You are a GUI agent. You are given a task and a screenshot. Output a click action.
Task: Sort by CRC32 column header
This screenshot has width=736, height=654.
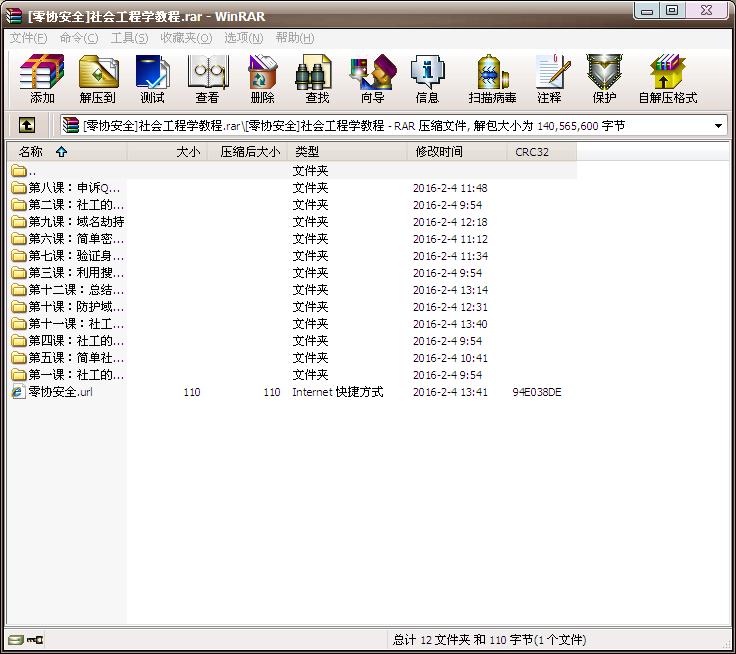pos(542,152)
